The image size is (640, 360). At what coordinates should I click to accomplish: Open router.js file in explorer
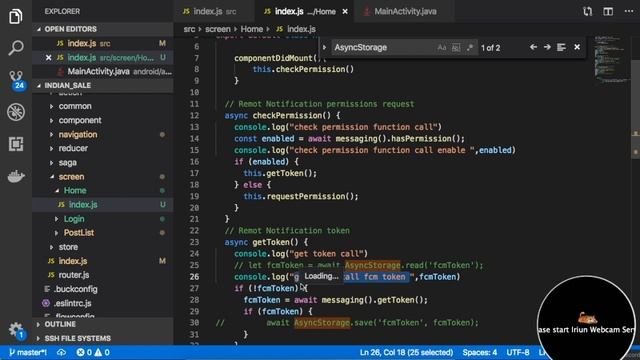pos(103,275)
